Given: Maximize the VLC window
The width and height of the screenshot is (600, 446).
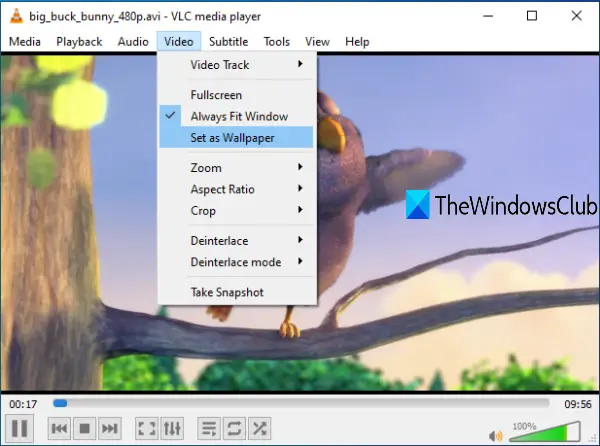Looking at the screenshot, I should coord(532,16).
